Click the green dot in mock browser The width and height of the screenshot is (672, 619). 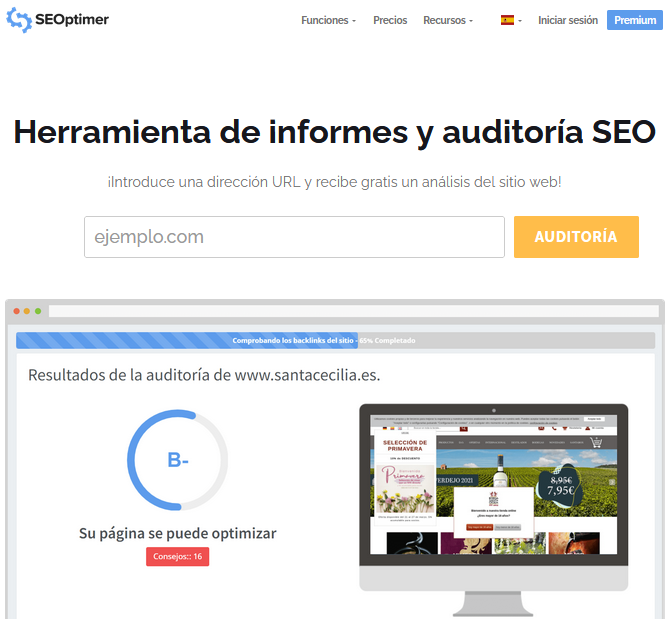tap(39, 312)
